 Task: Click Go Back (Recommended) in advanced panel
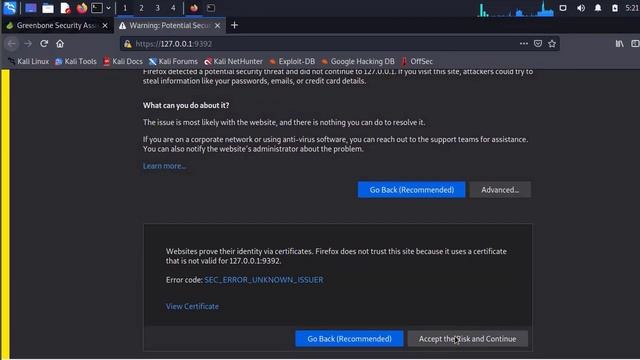point(349,339)
